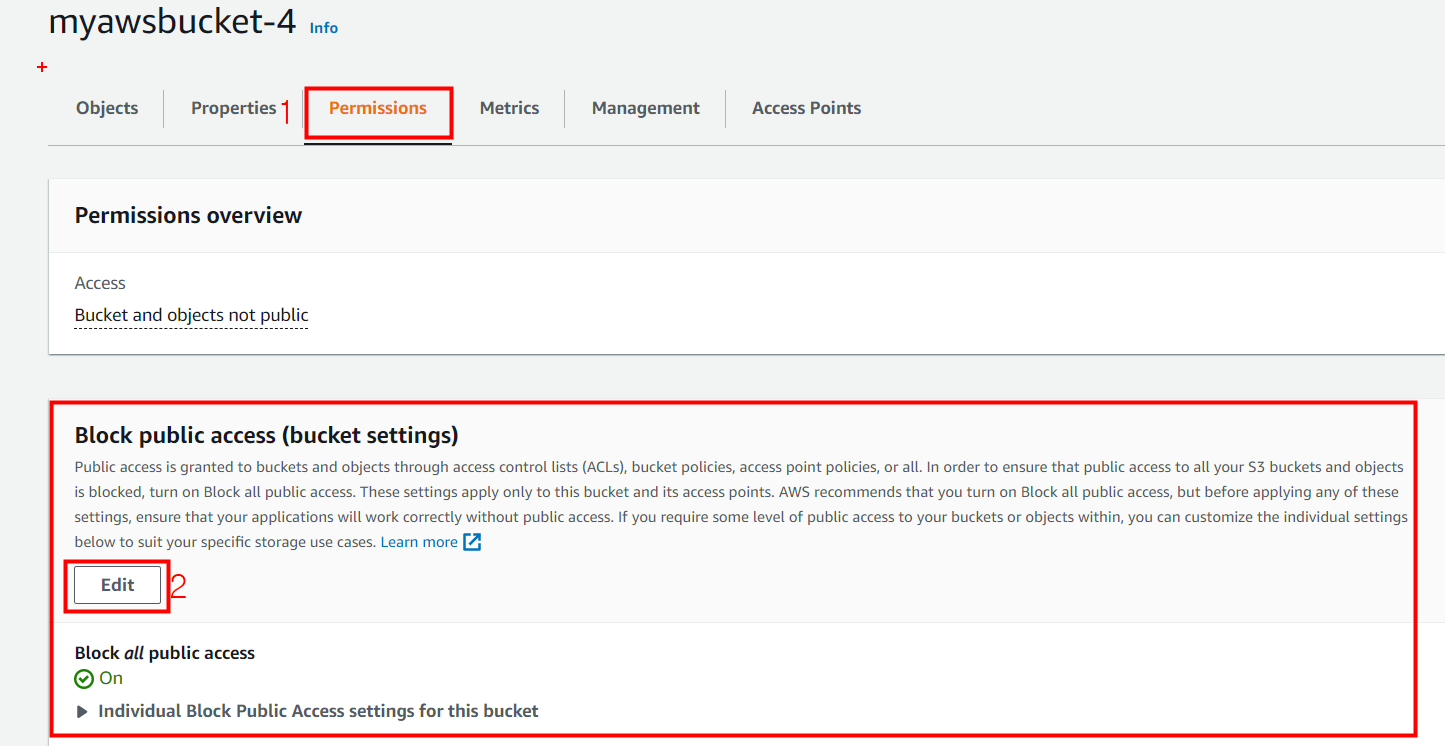
Task: Click the green On check icon
Action: 84,679
